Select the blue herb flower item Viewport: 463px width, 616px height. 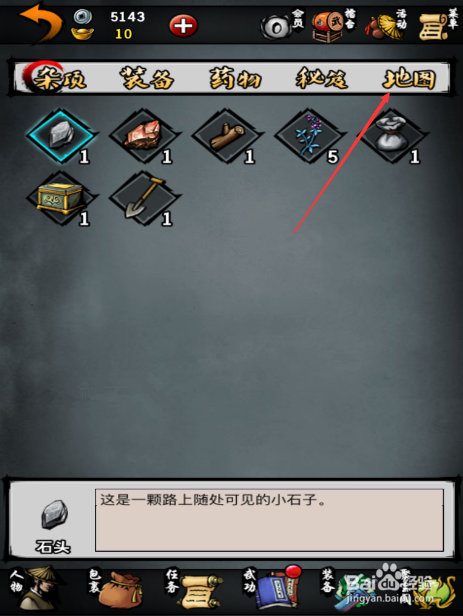310,136
